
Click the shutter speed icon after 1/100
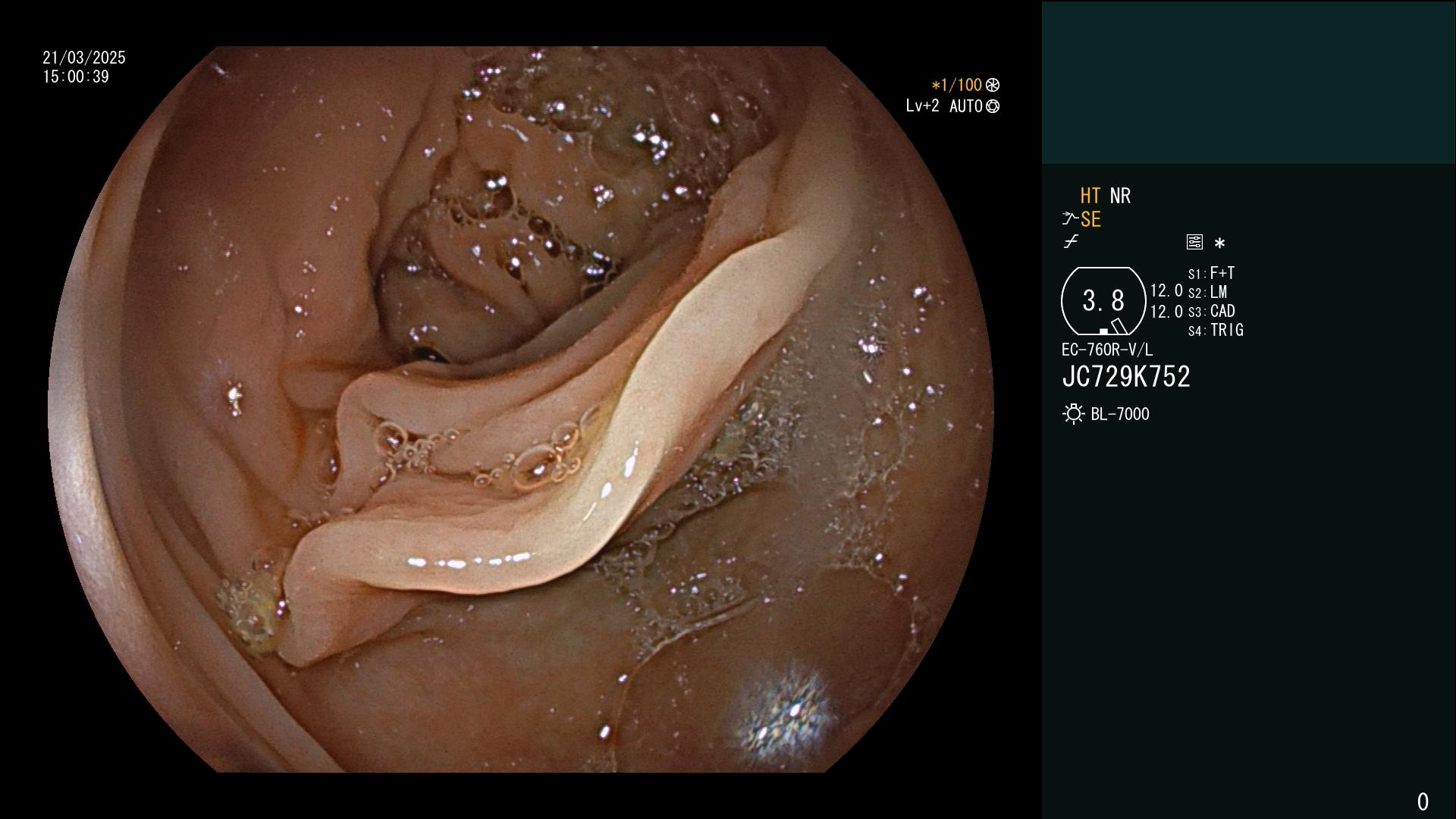tap(993, 85)
